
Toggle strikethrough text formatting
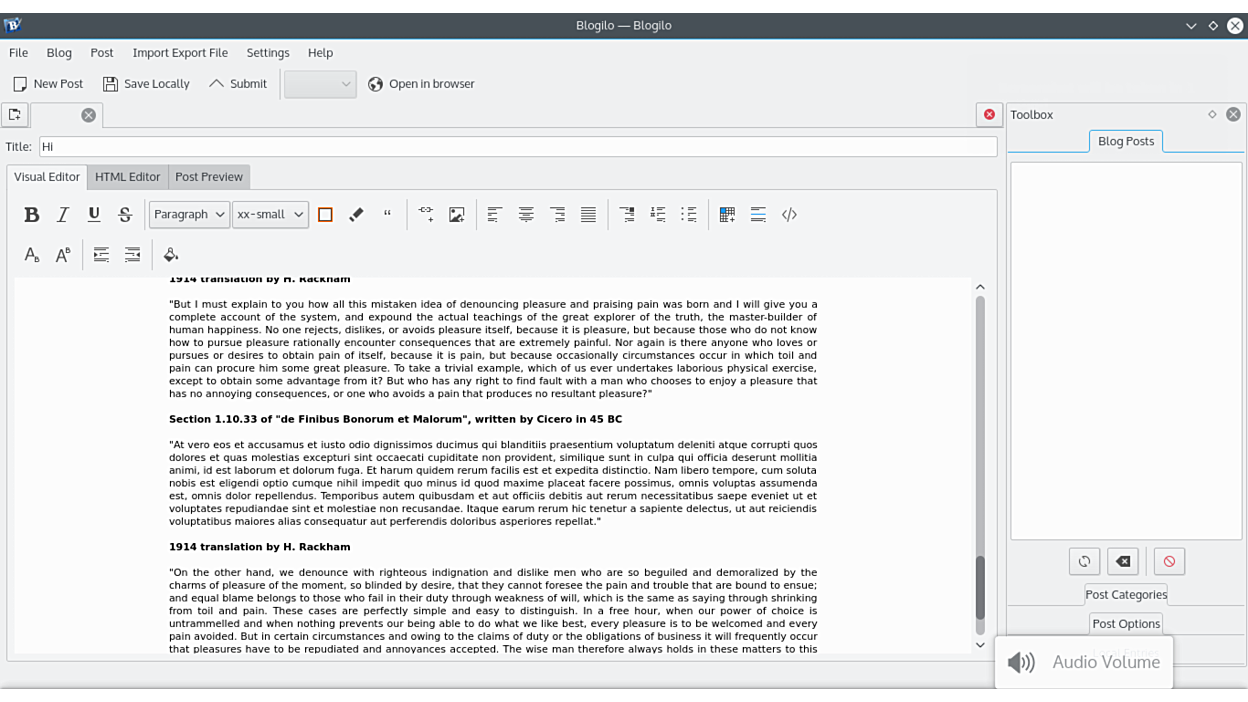tap(125, 214)
